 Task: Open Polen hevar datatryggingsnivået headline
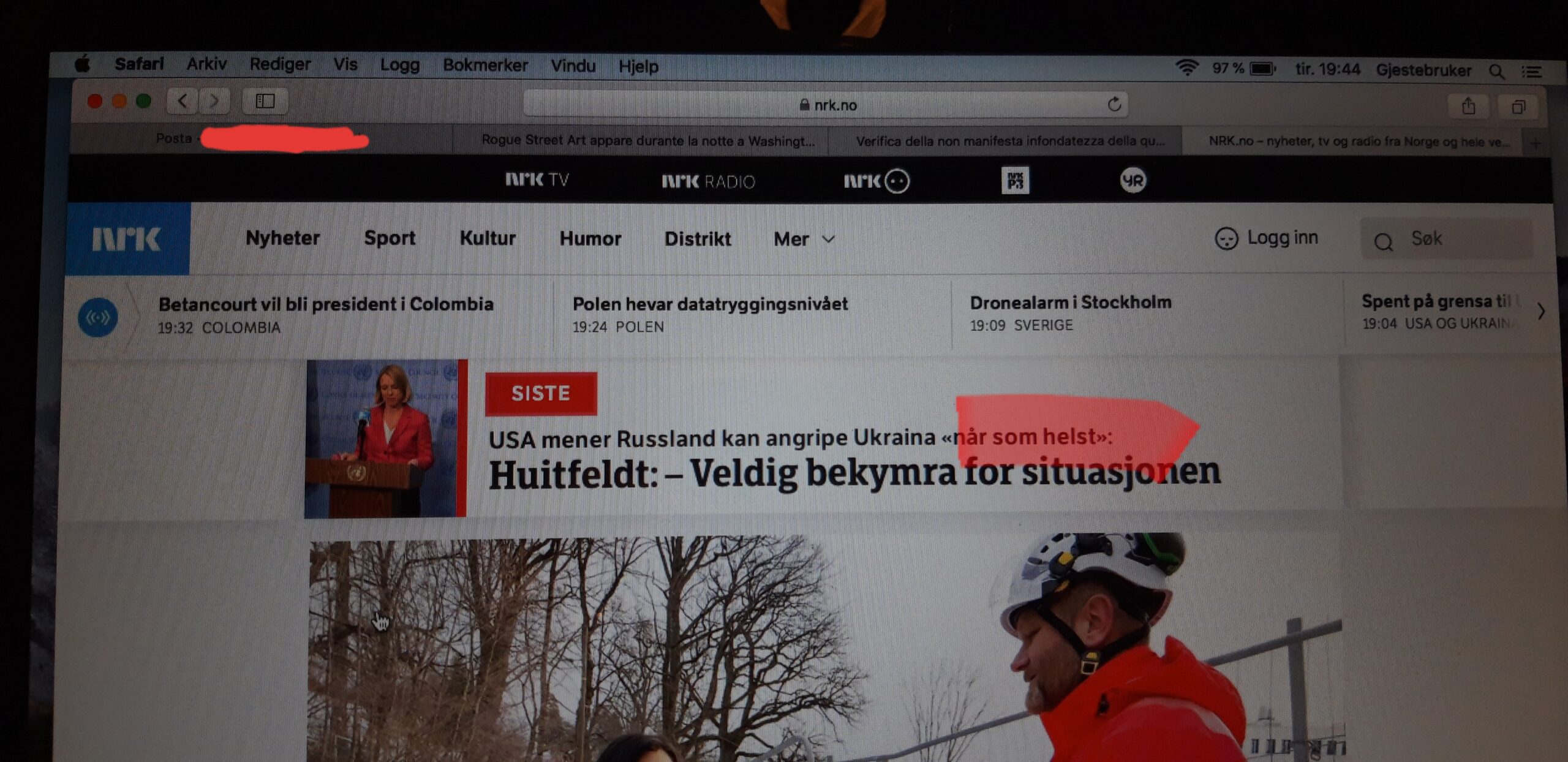(710, 304)
